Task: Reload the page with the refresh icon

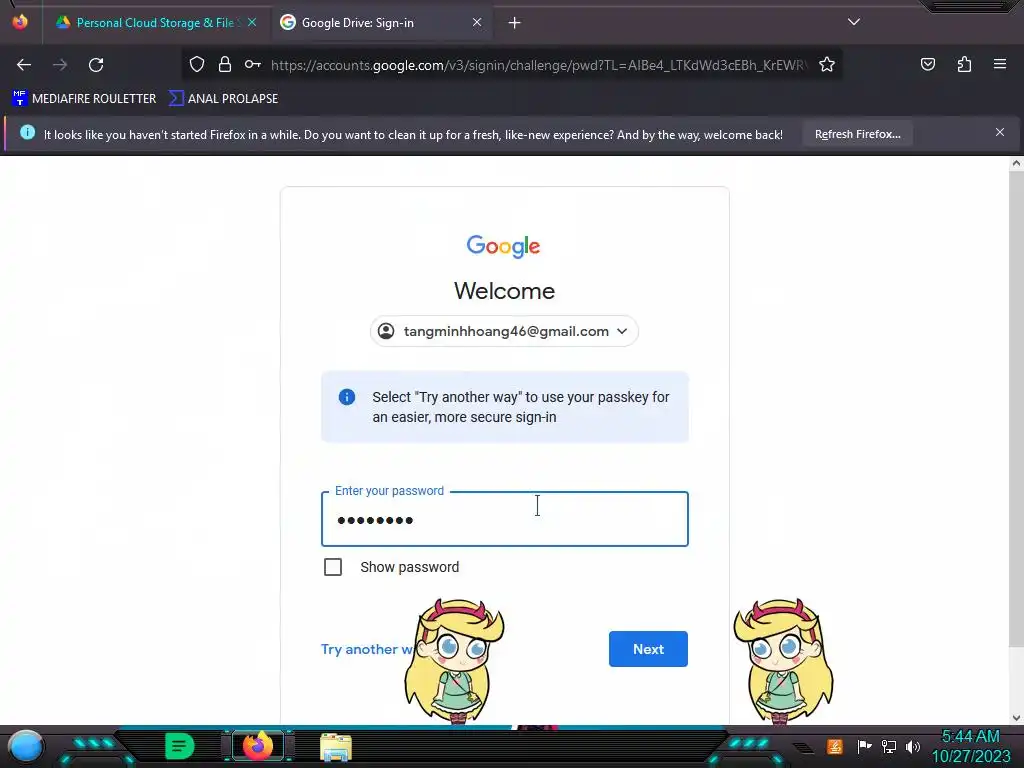Action: 96,65
